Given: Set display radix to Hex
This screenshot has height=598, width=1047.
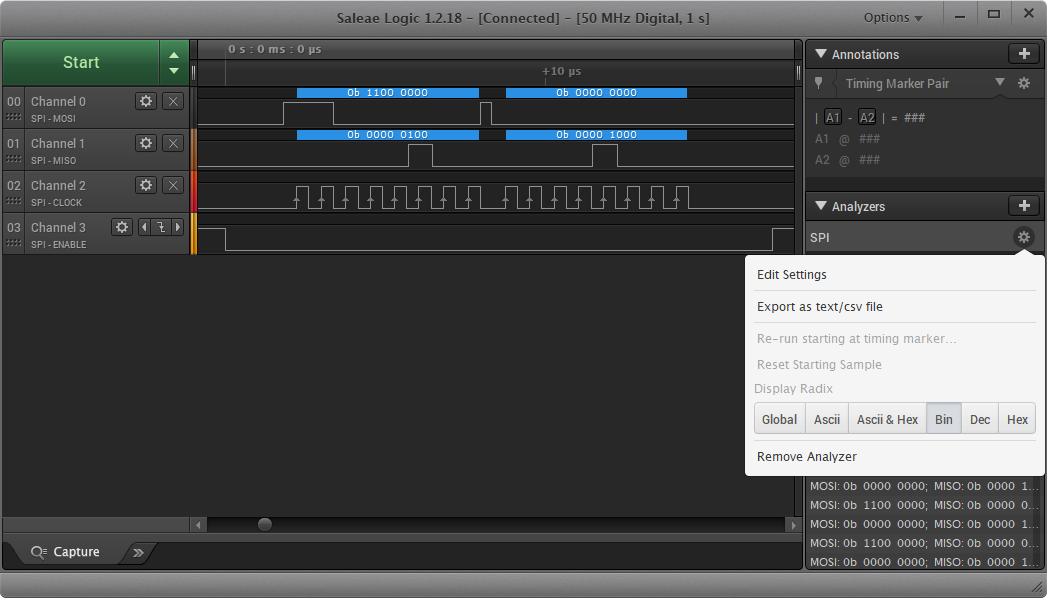Looking at the screenshot, I should tap(1017, 419).
